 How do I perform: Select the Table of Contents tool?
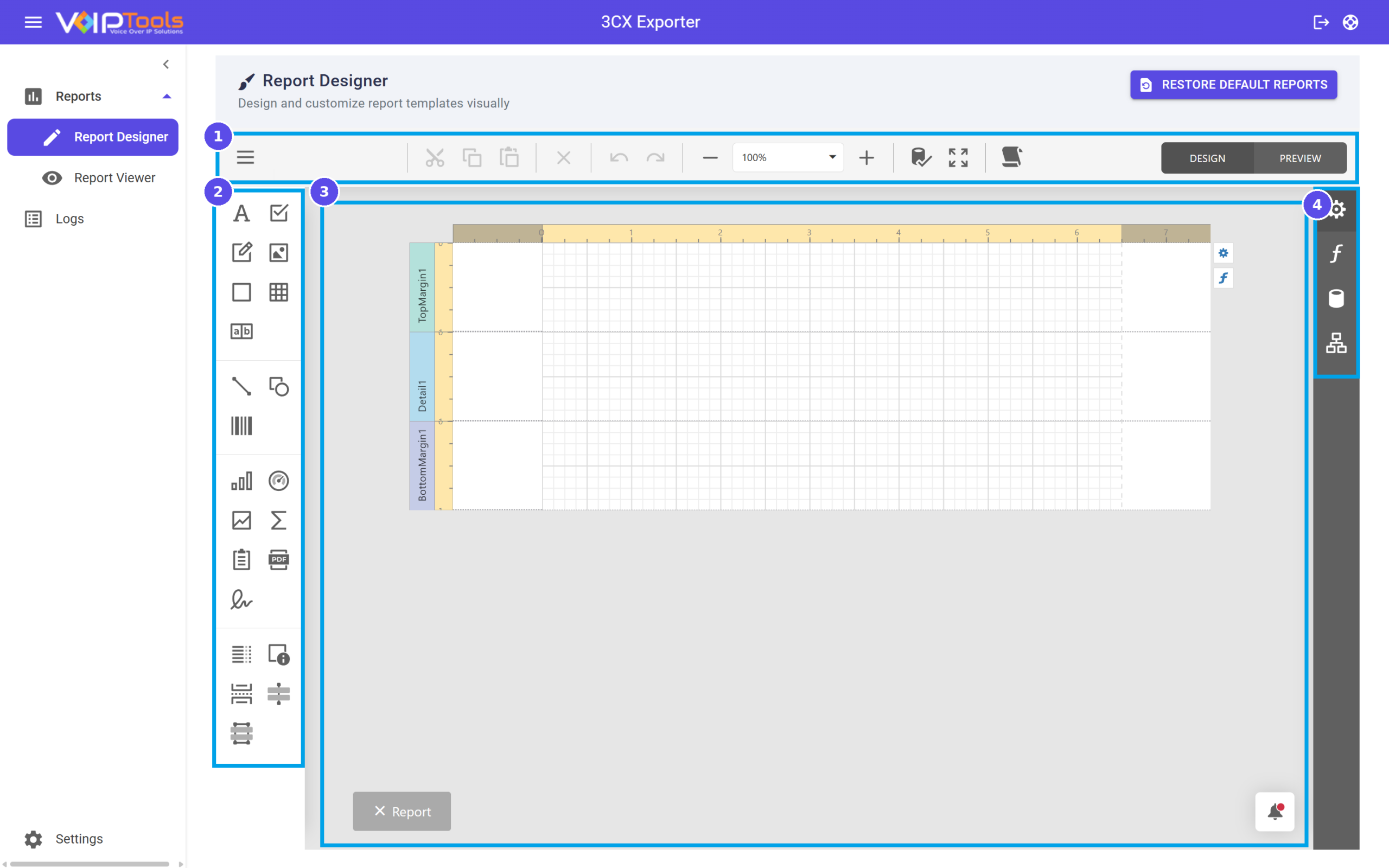pyautogui.click(x=241, y=654)
